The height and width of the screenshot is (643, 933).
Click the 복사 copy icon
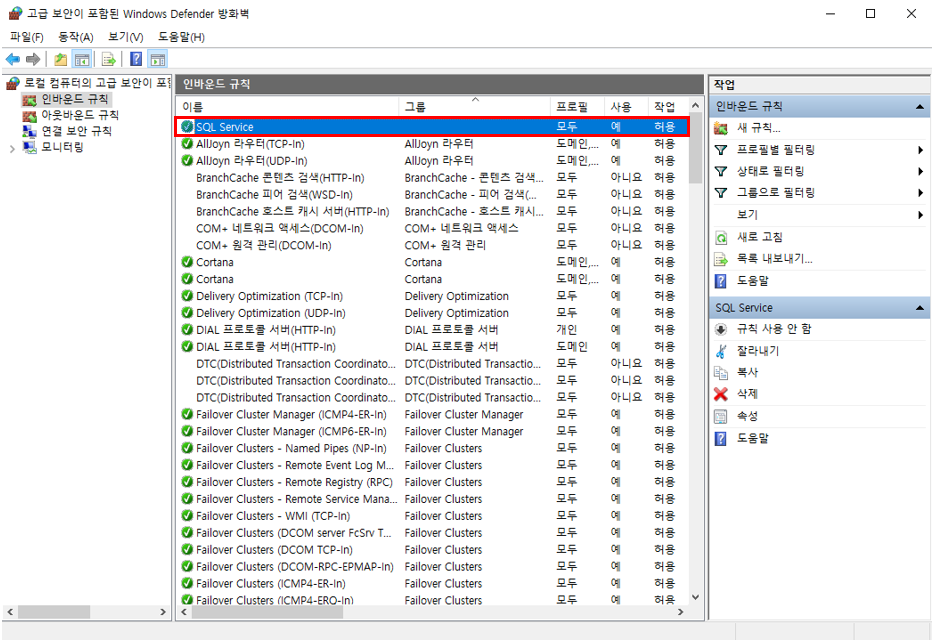click(x=721, y=372)
